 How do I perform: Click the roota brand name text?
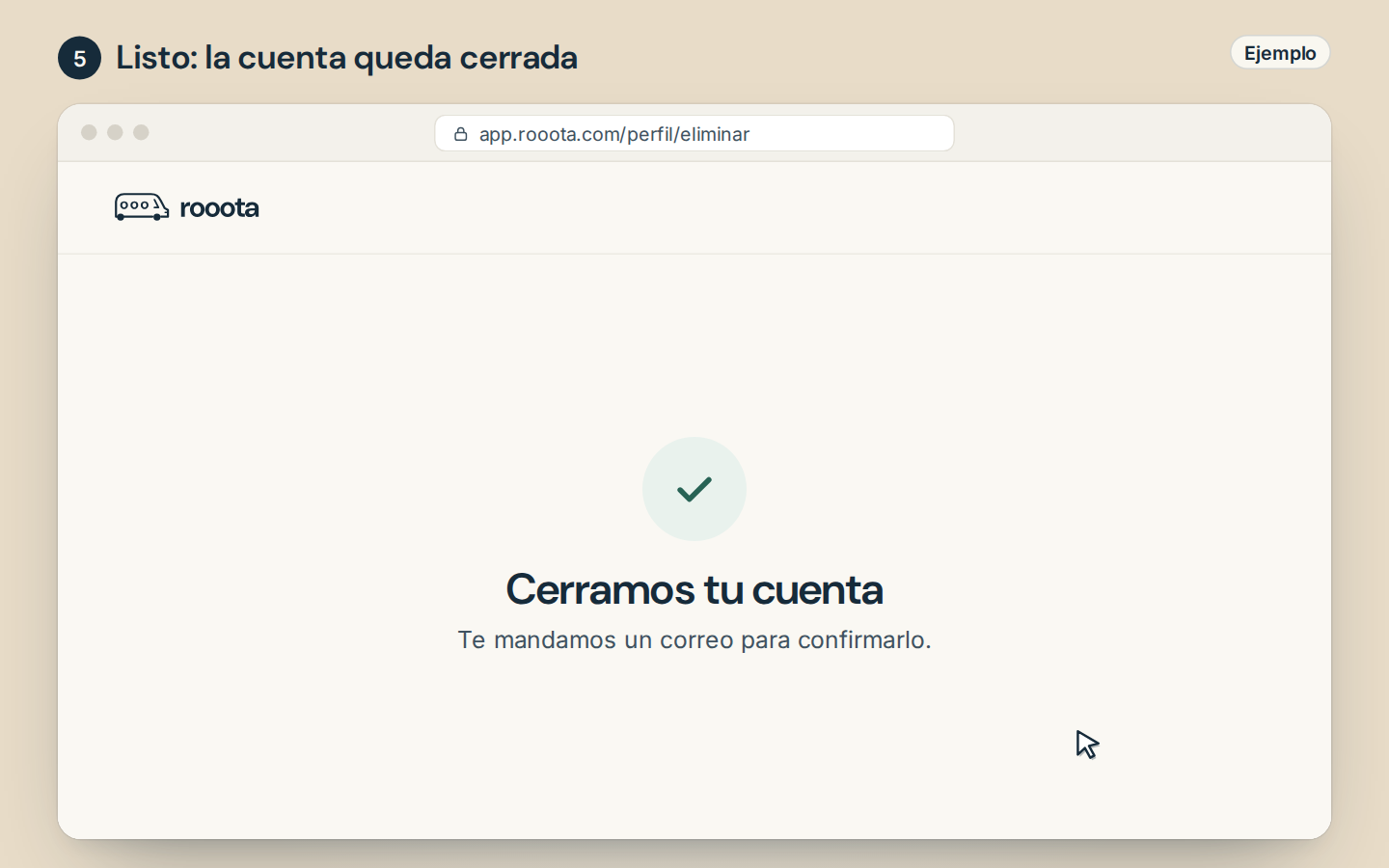coord(219,207)
